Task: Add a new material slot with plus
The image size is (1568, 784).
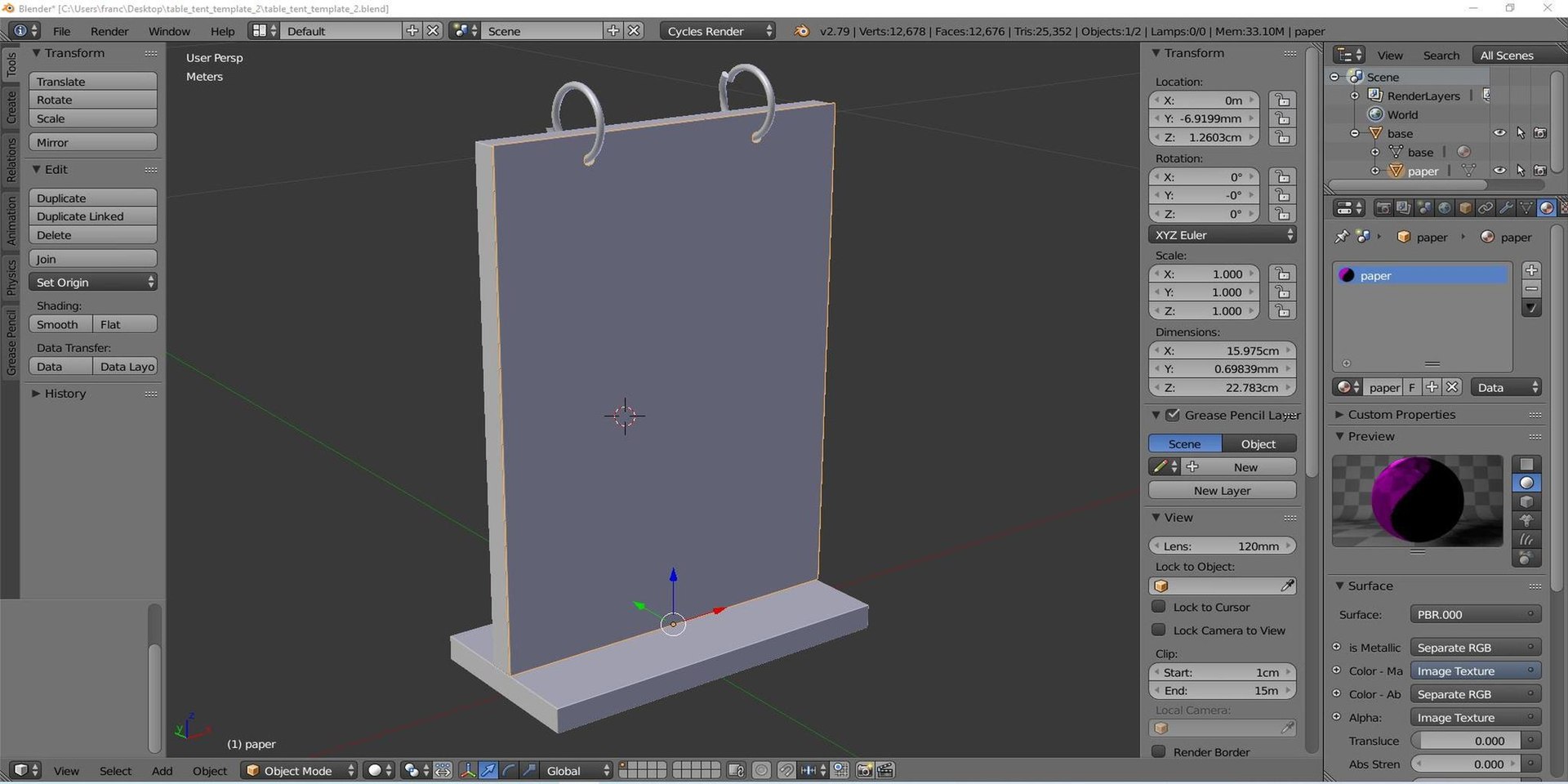Action: coord(1531,270)
